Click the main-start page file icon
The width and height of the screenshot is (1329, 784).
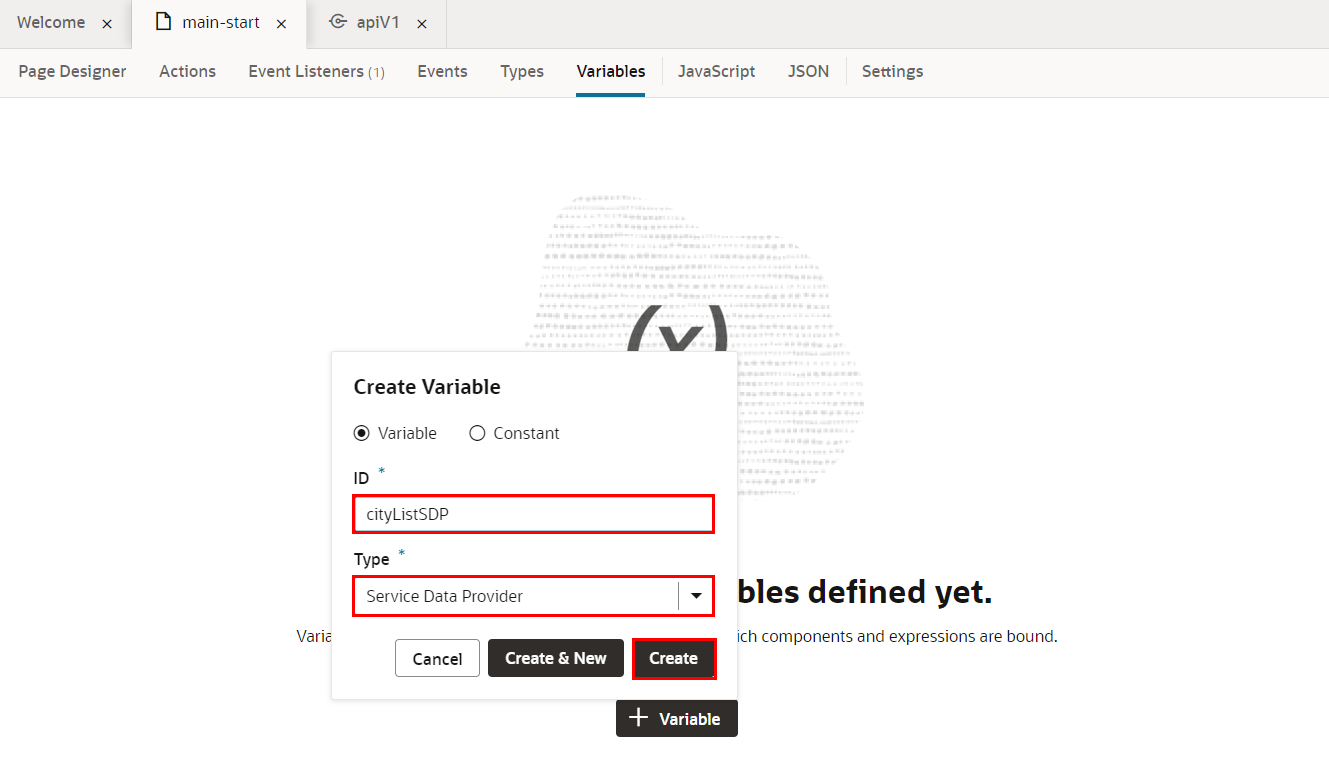(x=163, y=22)
